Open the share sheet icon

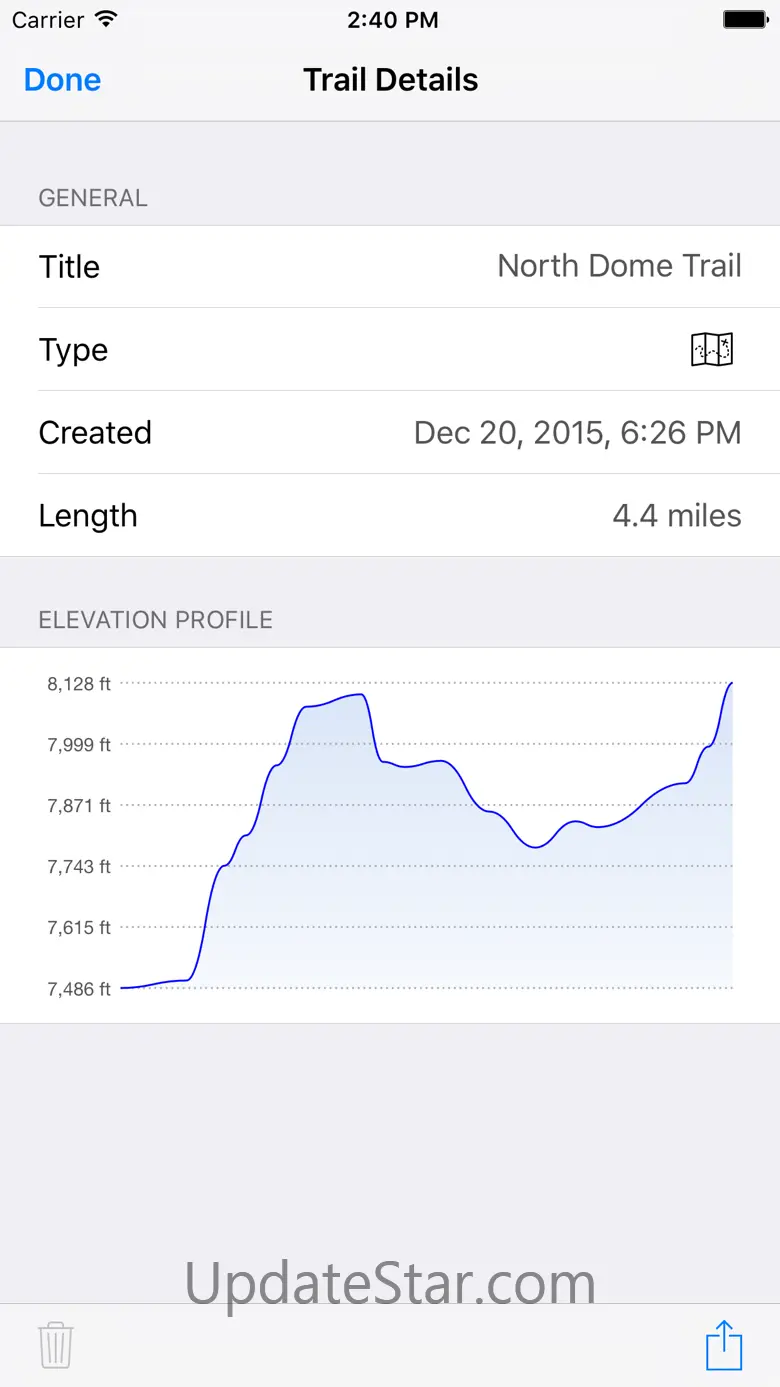pos(724,1345)
